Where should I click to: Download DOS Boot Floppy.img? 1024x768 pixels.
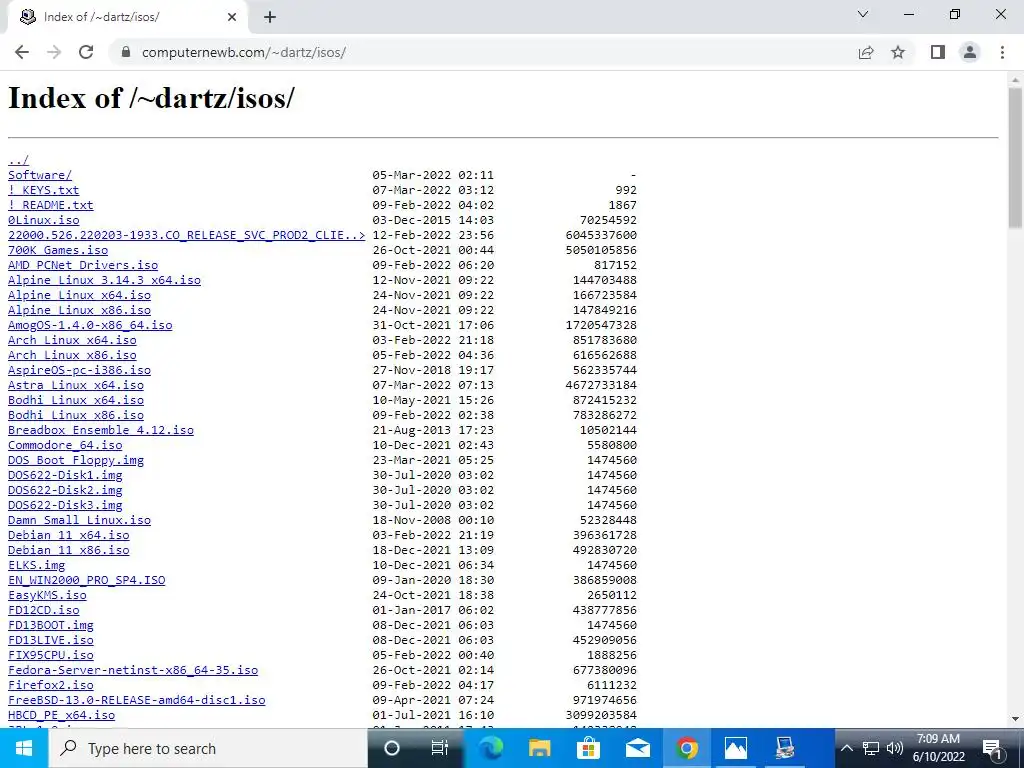point(76,460)
